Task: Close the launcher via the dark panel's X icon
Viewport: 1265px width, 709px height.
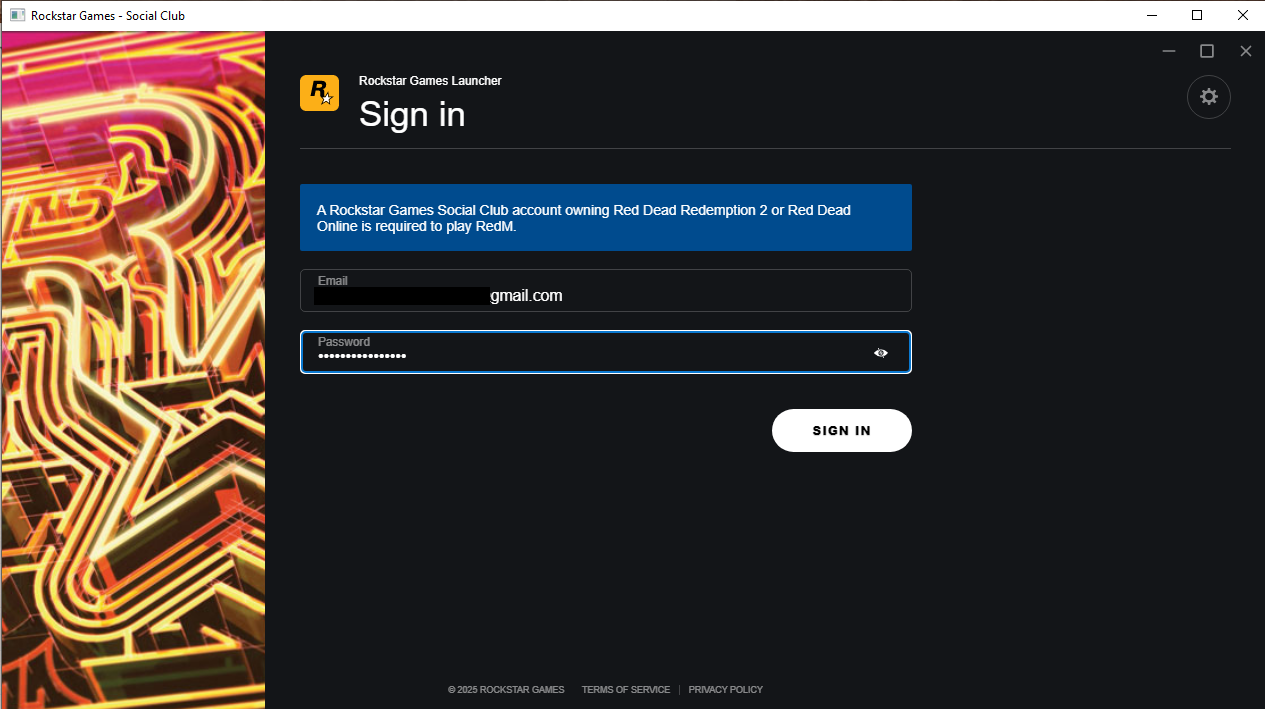Action: coord(1246,51)
